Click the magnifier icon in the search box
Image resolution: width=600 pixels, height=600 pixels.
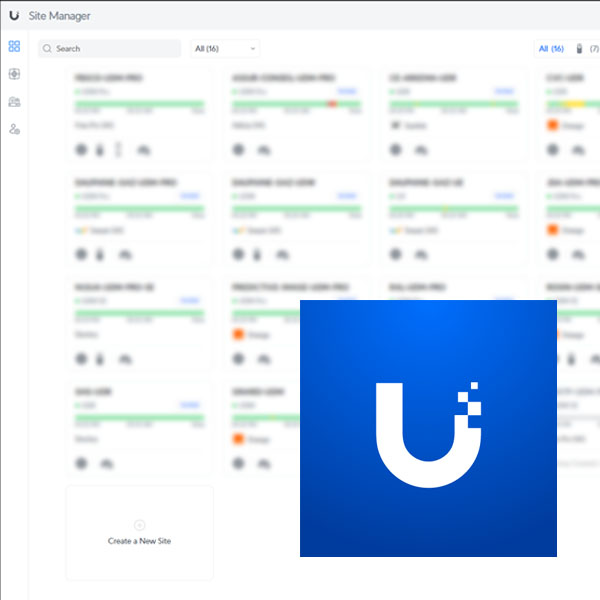pos(47,49)
